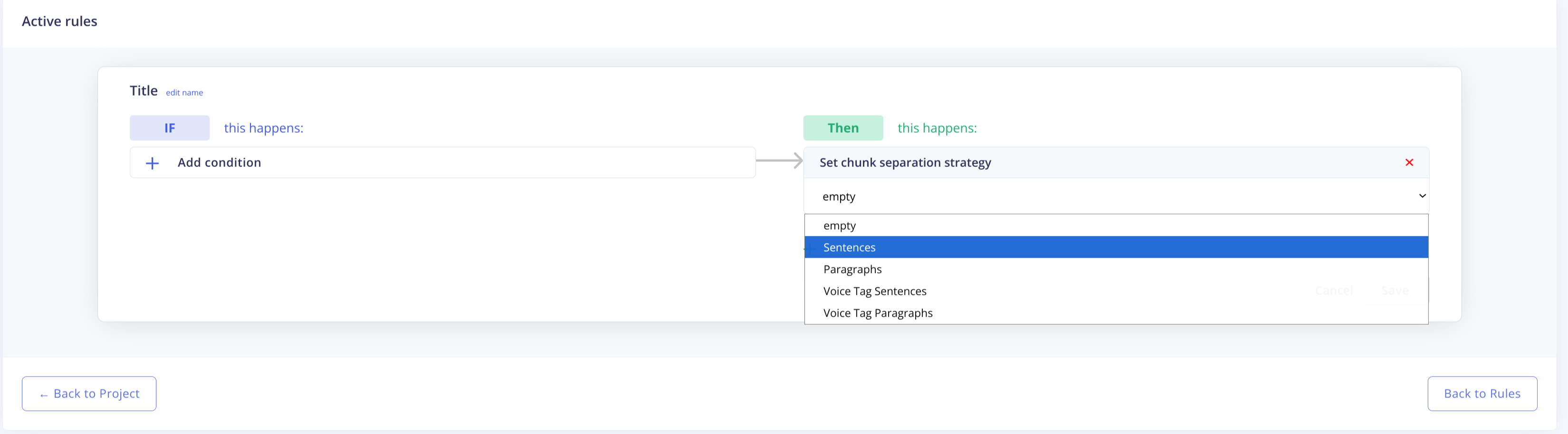Select the Voice Tag Sentences option
Viewport: 1568px width, 434px height.
pyautogui.click(x=875, y=291)
